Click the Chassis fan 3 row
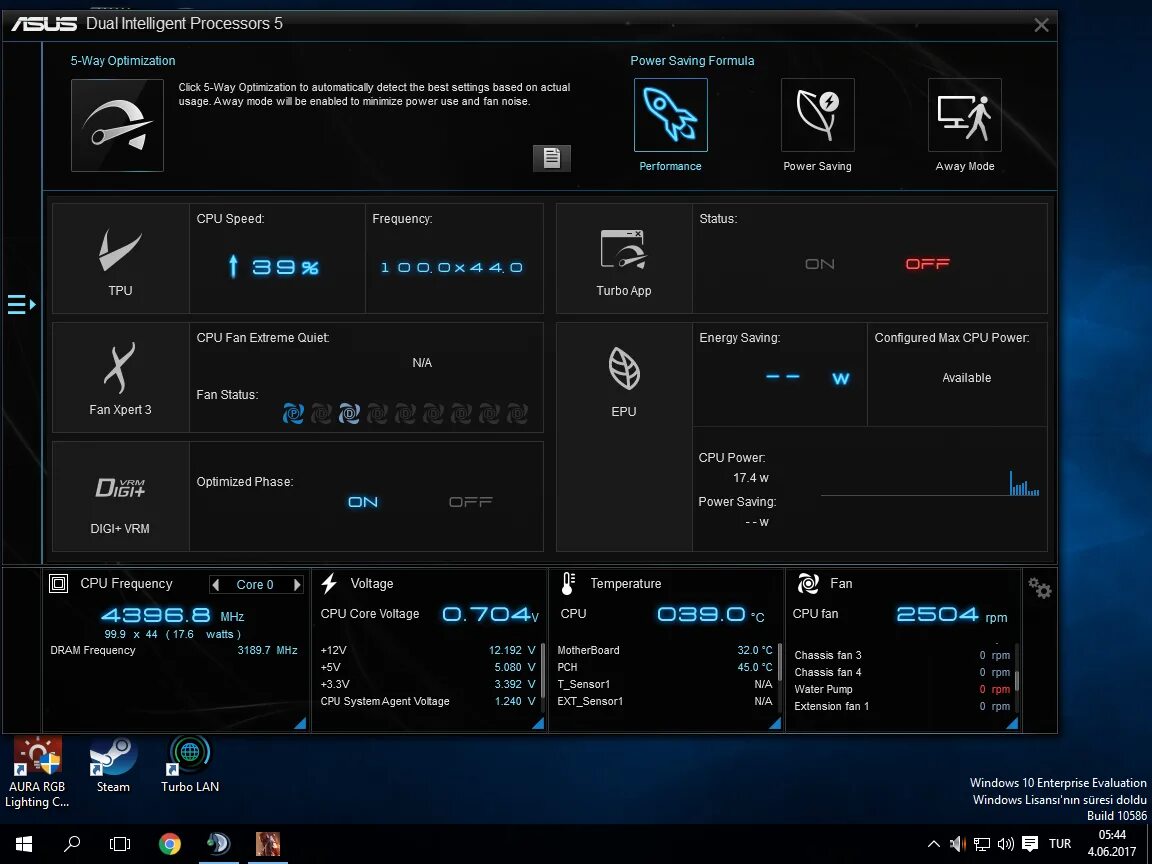1152x864 pixels. 902,655
